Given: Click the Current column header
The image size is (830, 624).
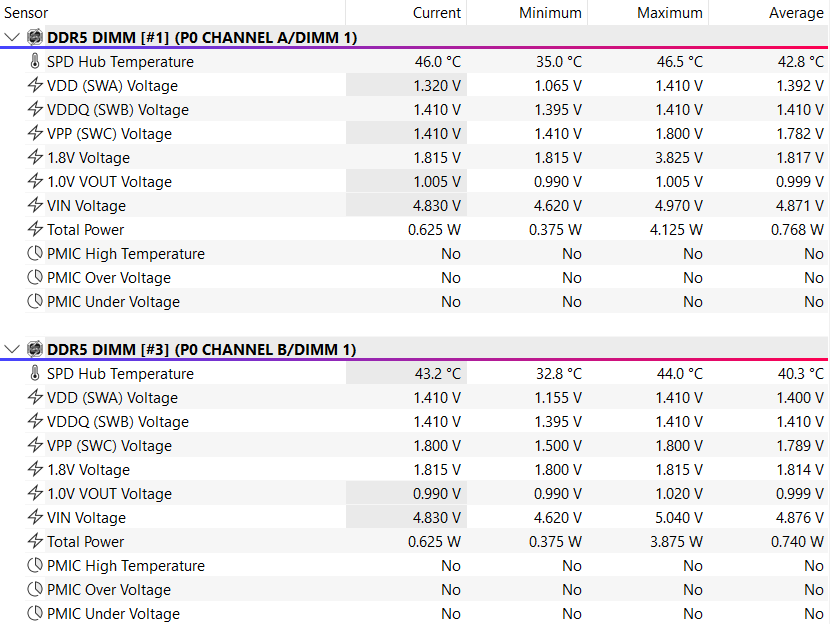Looking at the screenshot, I should [x=437, y=13].
